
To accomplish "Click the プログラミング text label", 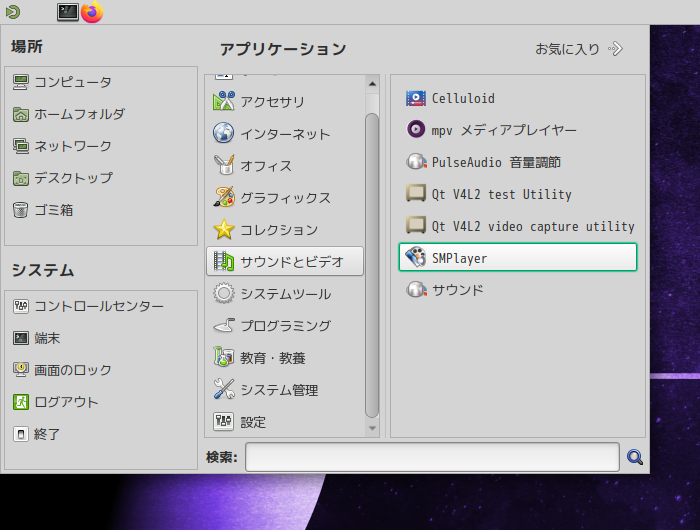I will pyautogui.click(x=286, y=326).
